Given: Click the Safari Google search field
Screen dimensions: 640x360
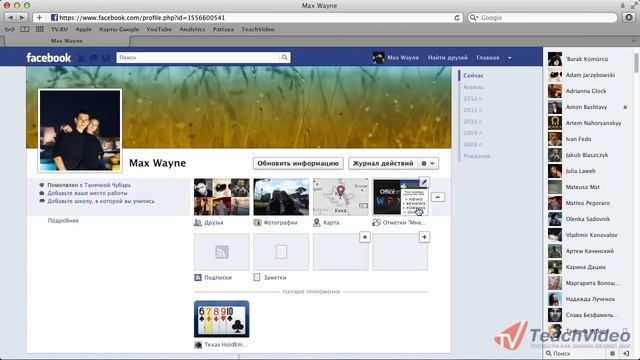Looking at the screenshot, I should point(542,18).
